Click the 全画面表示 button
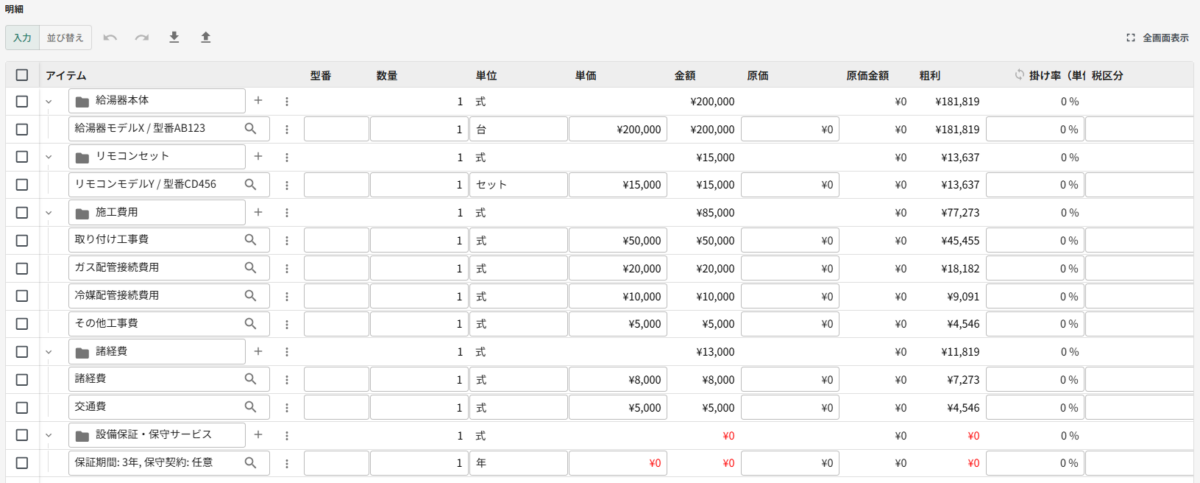1200x483 pixels. pyautogui.click(x=1158, y=38)
